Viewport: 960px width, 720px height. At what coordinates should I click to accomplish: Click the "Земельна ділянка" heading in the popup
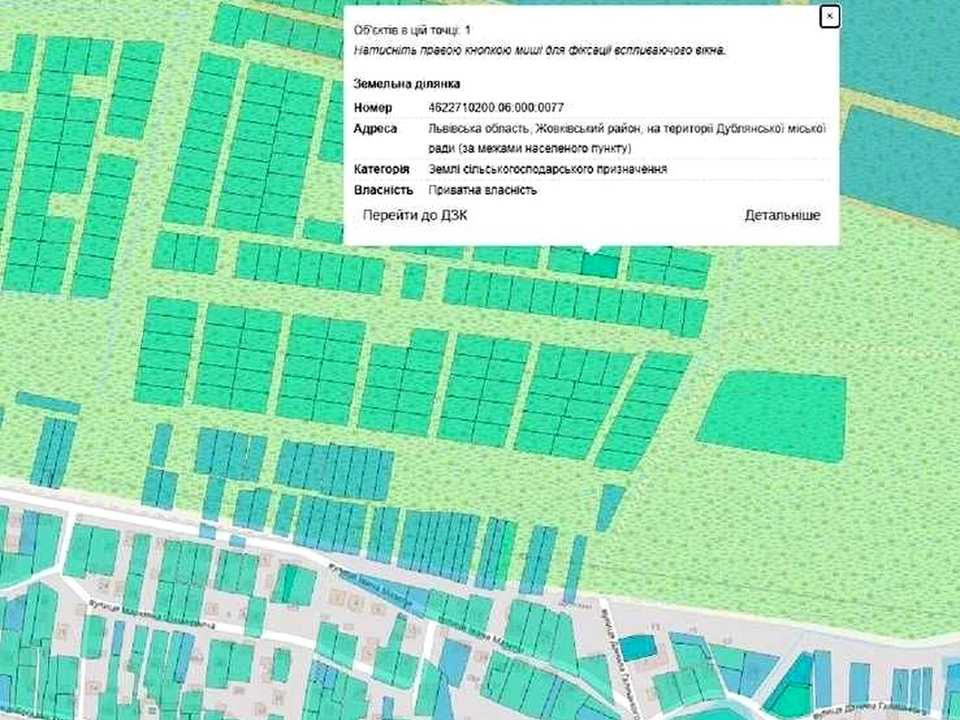point(407,84)
